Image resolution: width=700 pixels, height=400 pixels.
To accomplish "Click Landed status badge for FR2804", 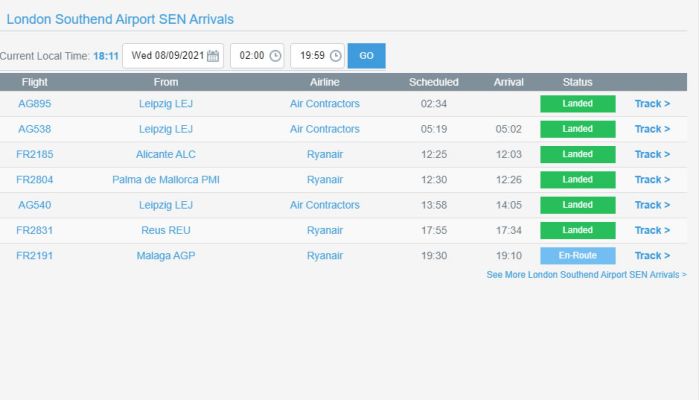I will pyautogui.click(x=577, y=180).
